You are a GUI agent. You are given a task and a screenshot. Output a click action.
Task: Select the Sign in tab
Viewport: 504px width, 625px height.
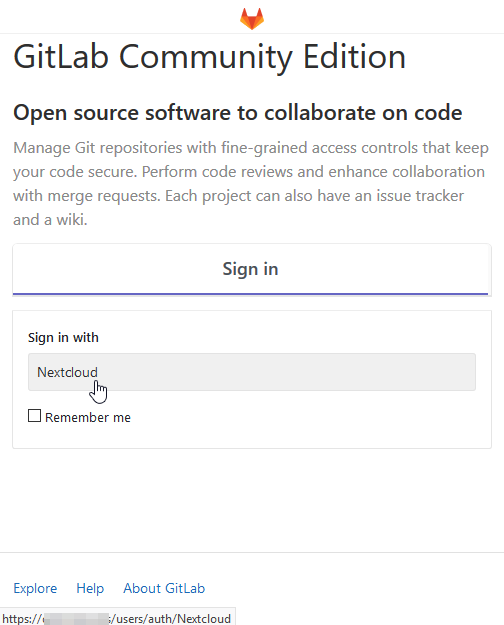click(x=250, y=269)
